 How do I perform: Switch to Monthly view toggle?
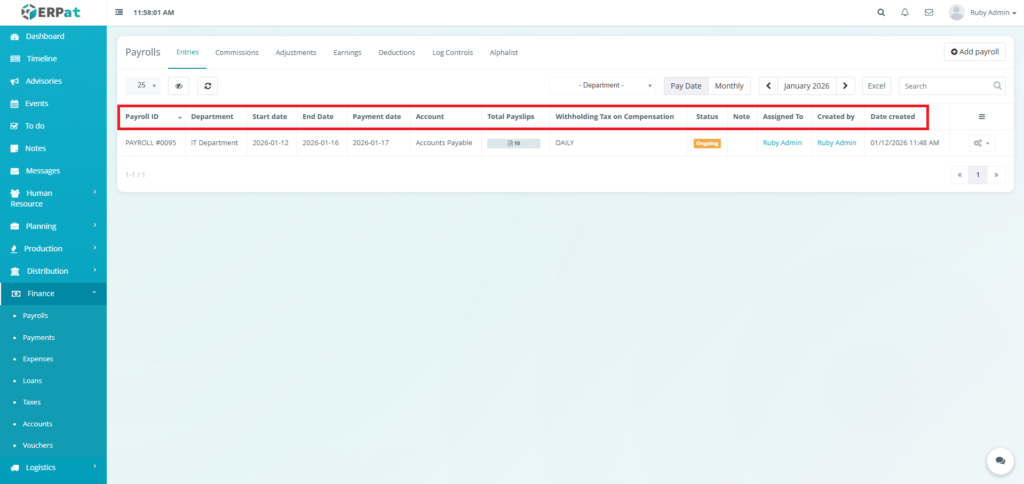[729, 86]
